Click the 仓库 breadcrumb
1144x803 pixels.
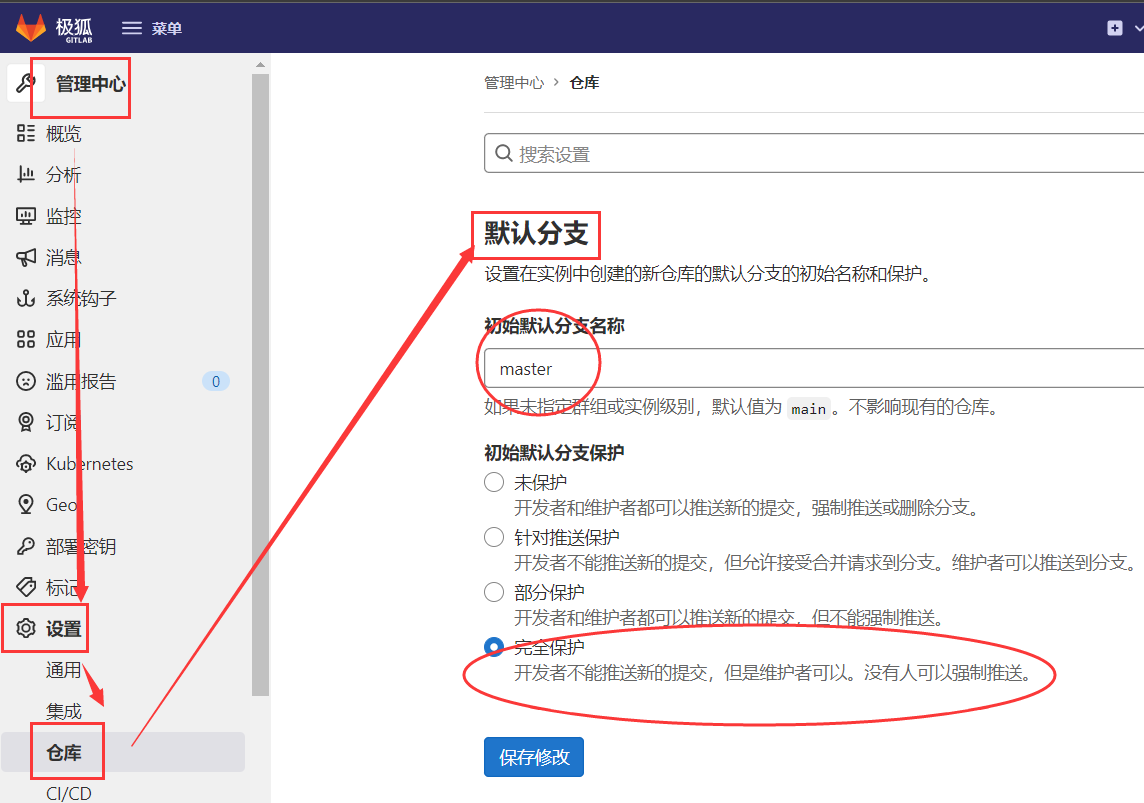(x=584, y=82)
